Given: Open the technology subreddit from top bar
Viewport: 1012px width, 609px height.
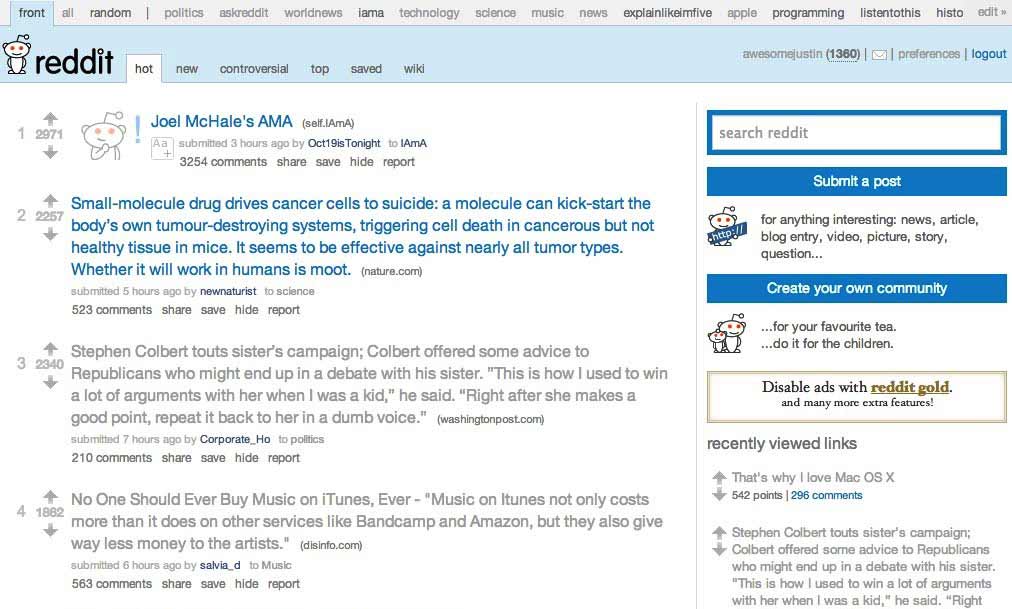Looking at the screenshot, I should (428, 12).
